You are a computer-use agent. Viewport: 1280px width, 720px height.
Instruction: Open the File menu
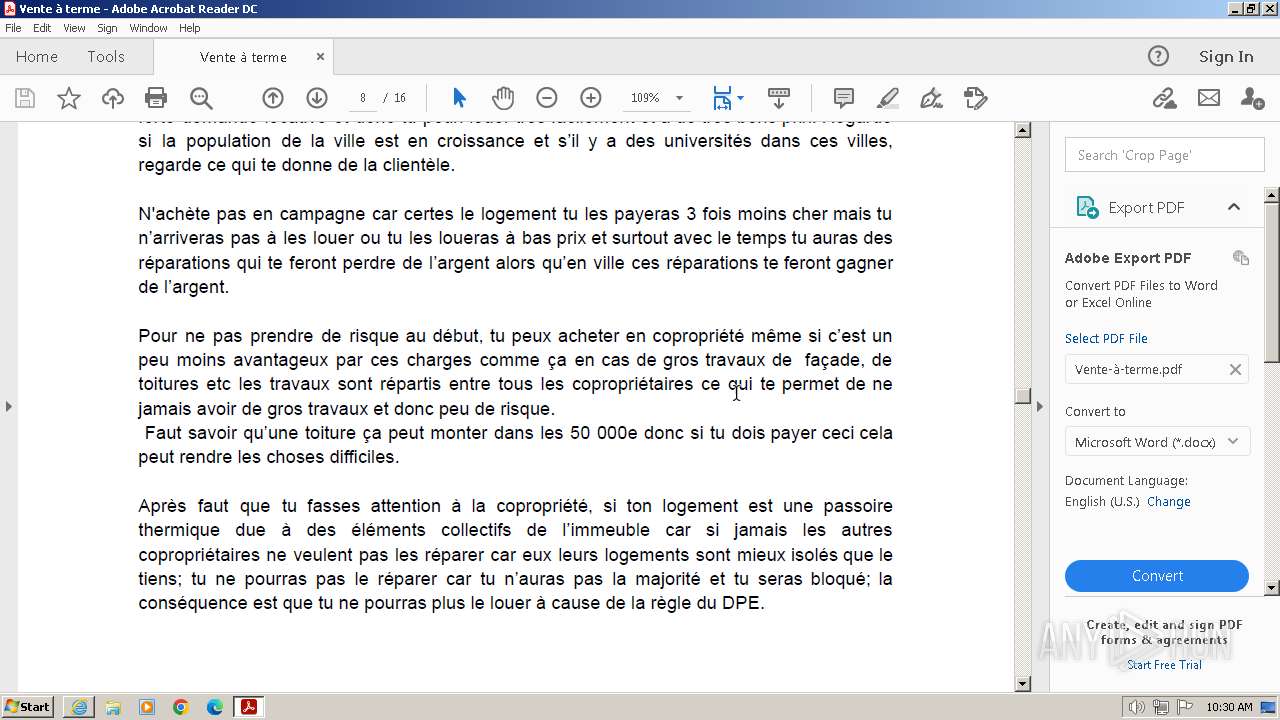13,28
